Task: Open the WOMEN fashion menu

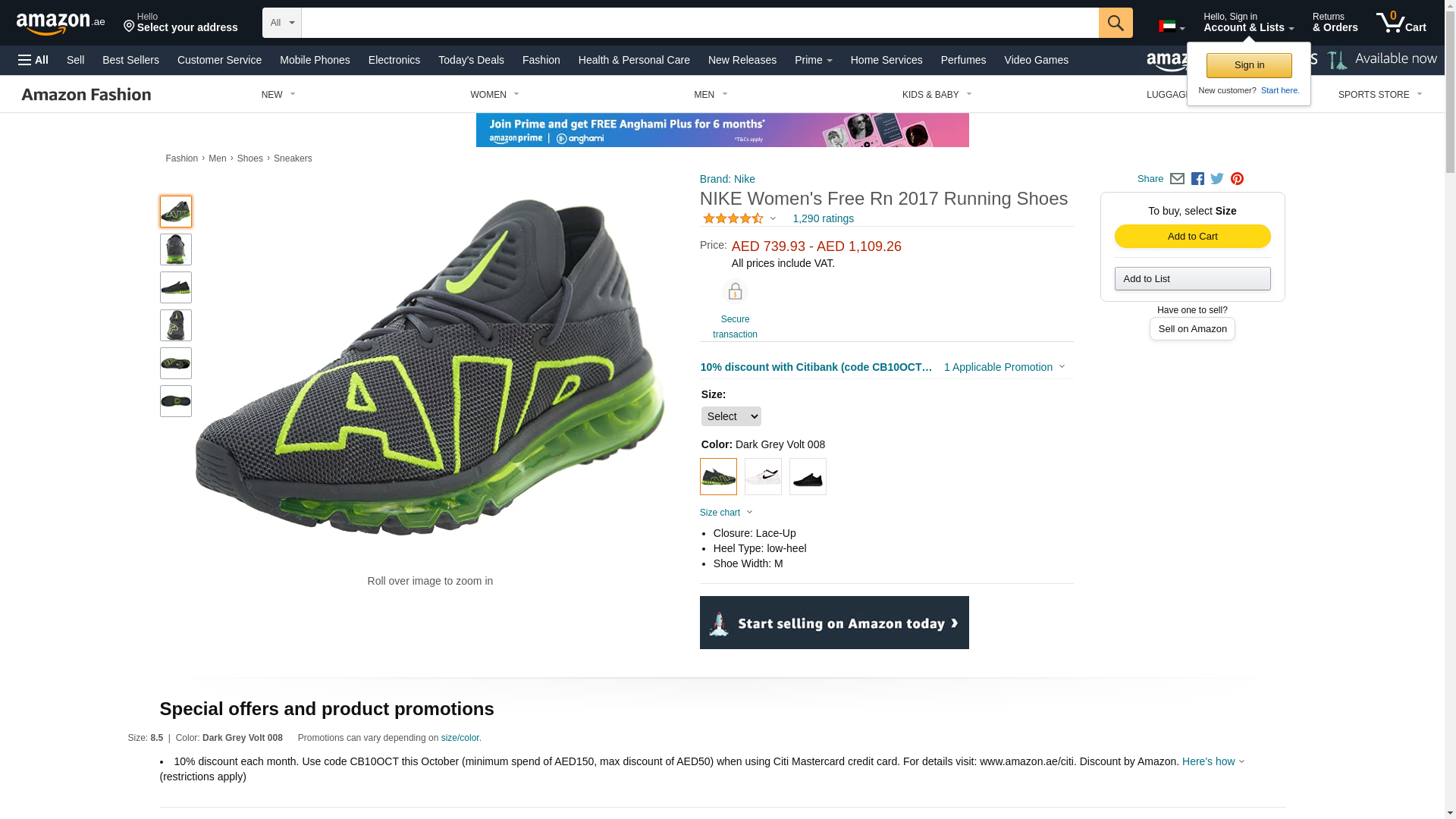Action: (494, 95)
